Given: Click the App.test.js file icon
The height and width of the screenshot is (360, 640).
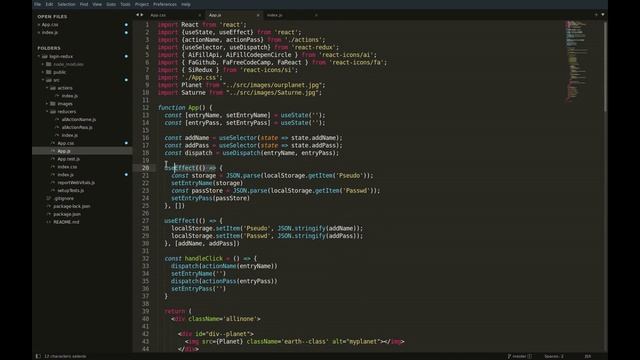Looking at the screenshot, I should 53,159.
